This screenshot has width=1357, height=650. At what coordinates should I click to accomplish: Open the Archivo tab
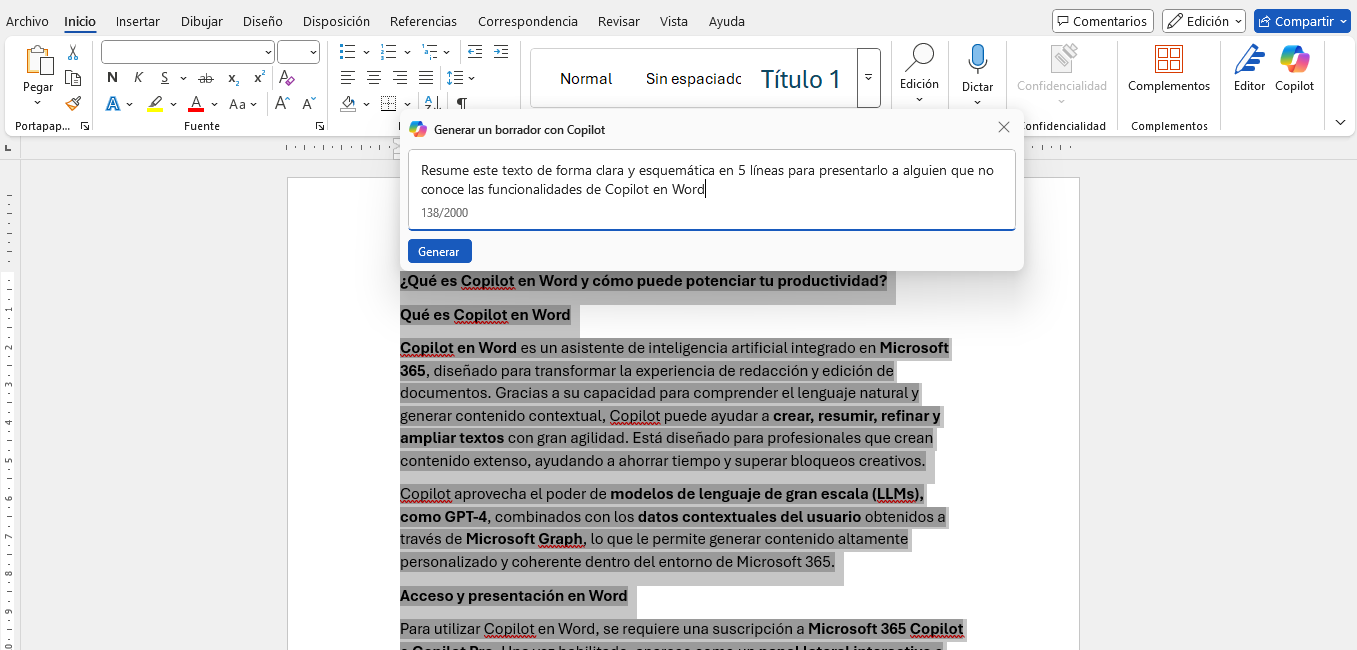tap(27, 21)
